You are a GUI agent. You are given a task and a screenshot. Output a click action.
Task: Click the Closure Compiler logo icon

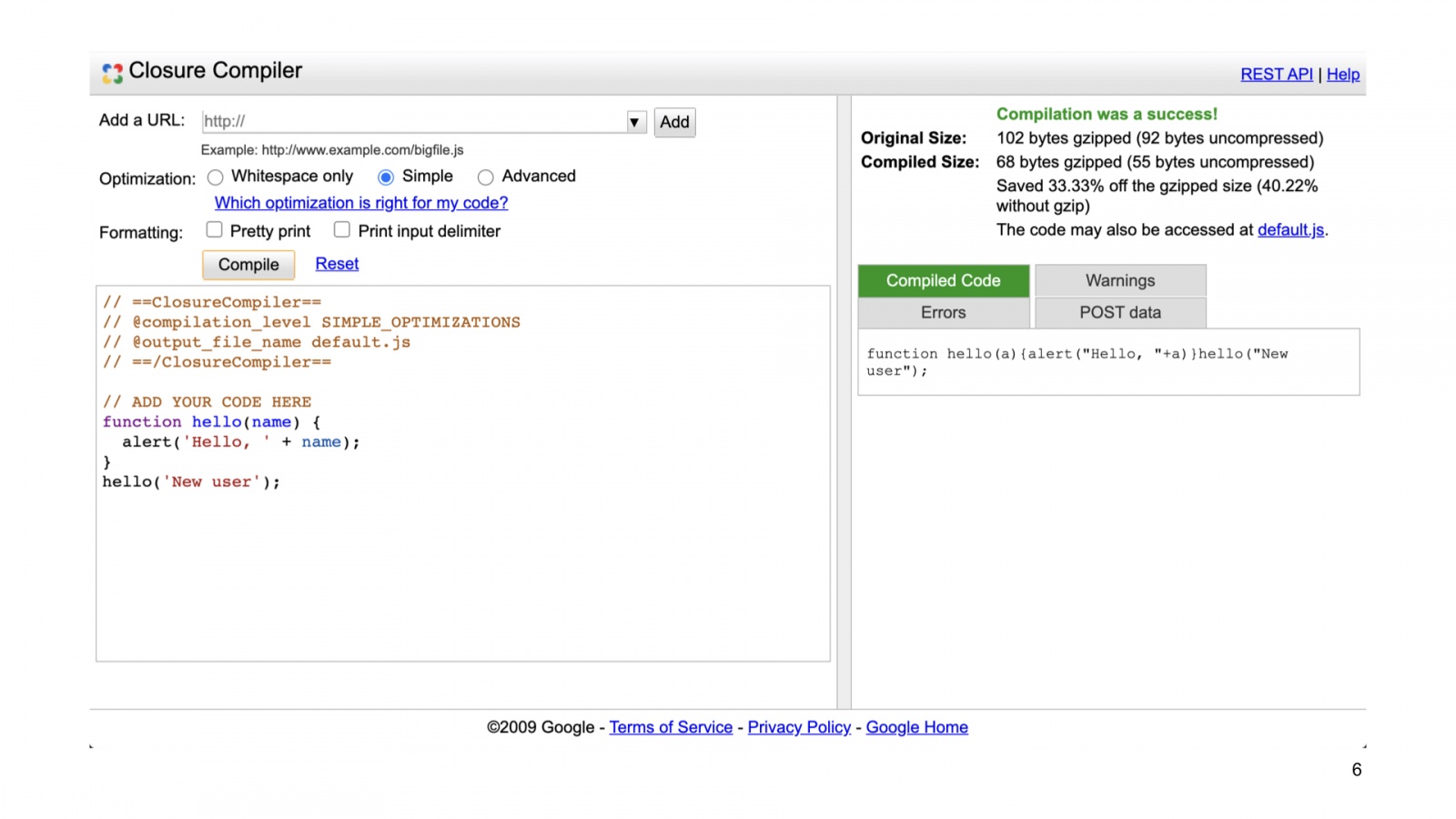[x=112, y=73]
